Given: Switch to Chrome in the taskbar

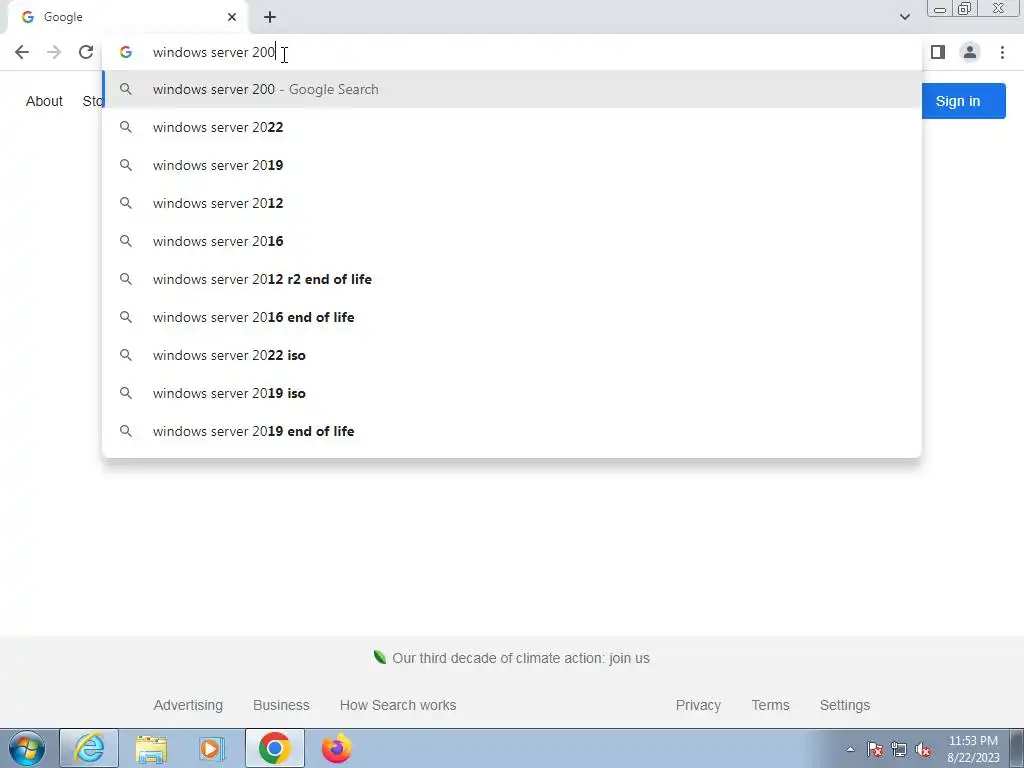Looking at the screenshot, I should pyautogui.click(x=274, y=748).
